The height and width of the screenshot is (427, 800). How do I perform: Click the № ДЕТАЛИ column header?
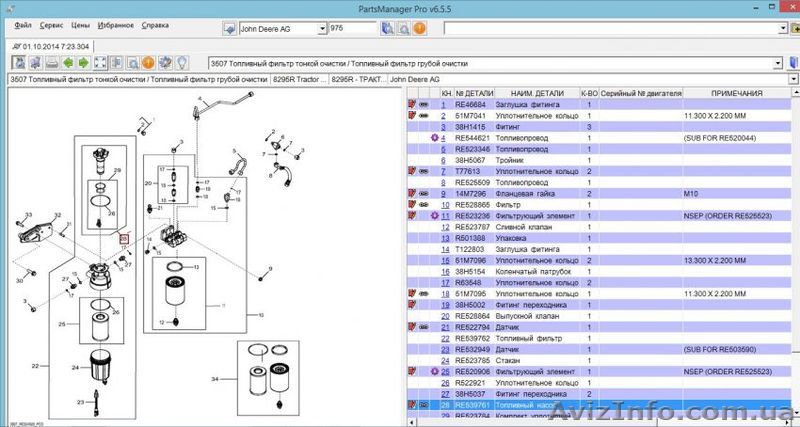tap(474, 93)
